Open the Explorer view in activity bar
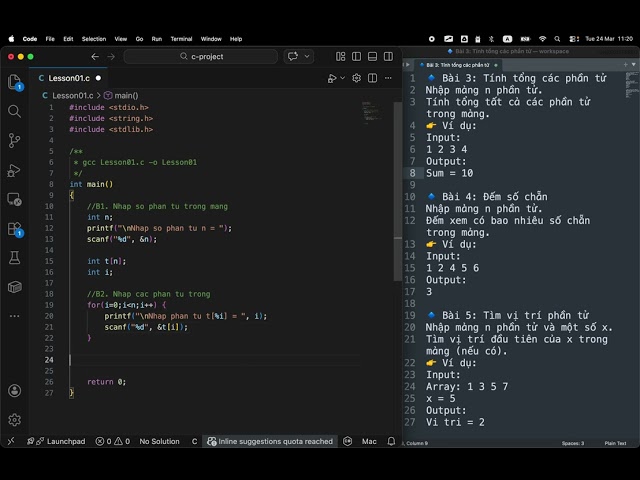 (x=15, y=82)
